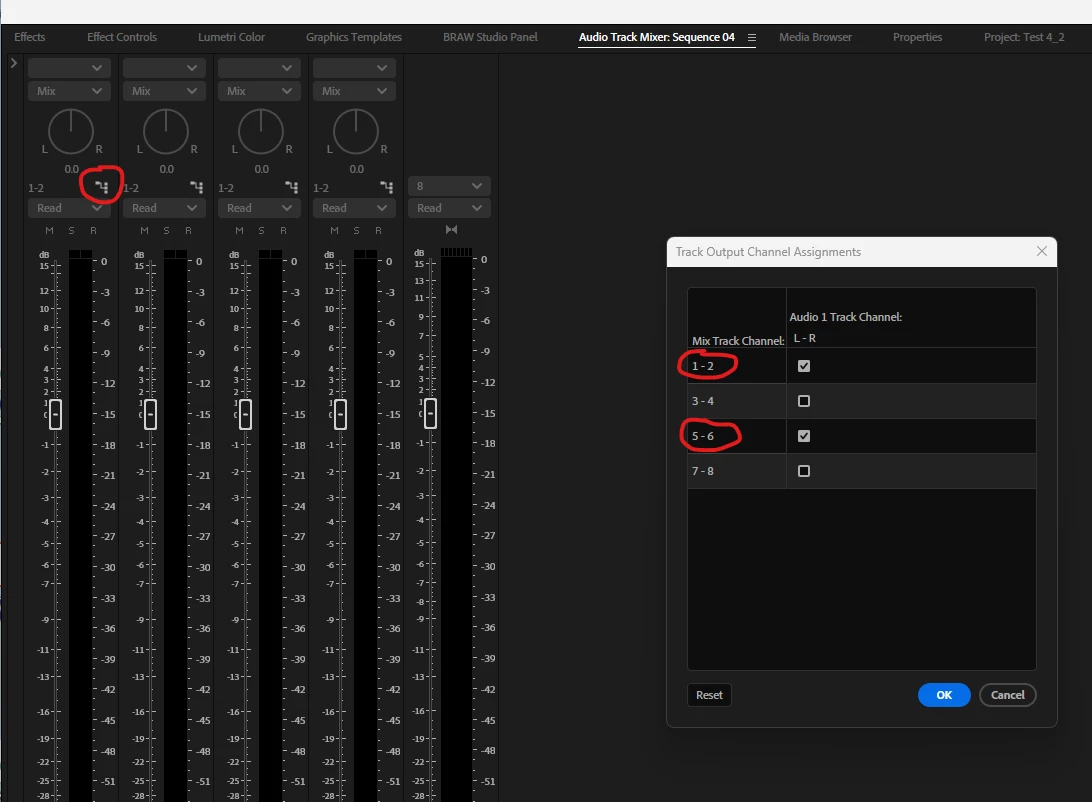1092x802 pixels.
Task: Solo the fourth audio track
Action: pyautogui.click(x=356, y=230)
